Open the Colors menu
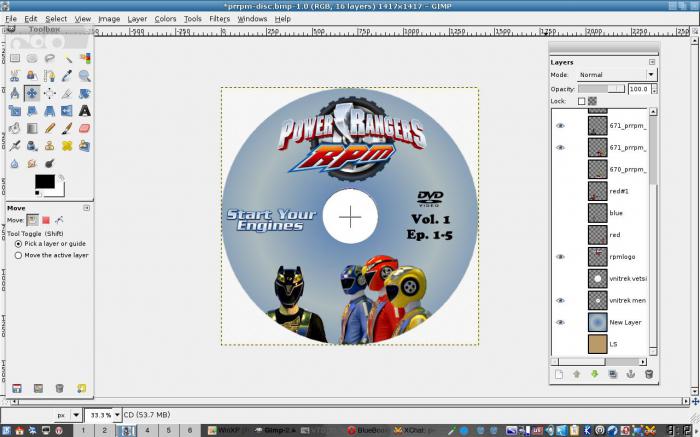The width and height of the screenshot is (700, 437). coord(165,19)
